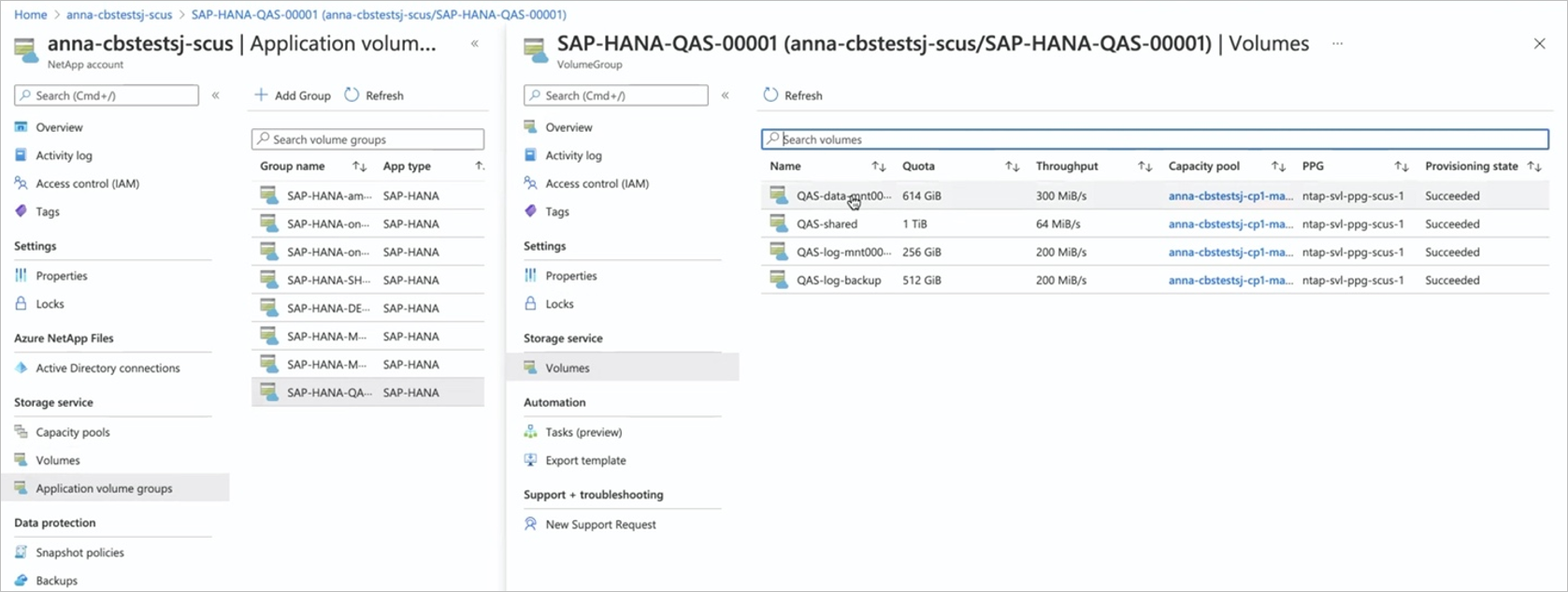This screenshot has width=1568, height=592.
Task: Open New Support Request icon
Action: click(x=530, y=525)
